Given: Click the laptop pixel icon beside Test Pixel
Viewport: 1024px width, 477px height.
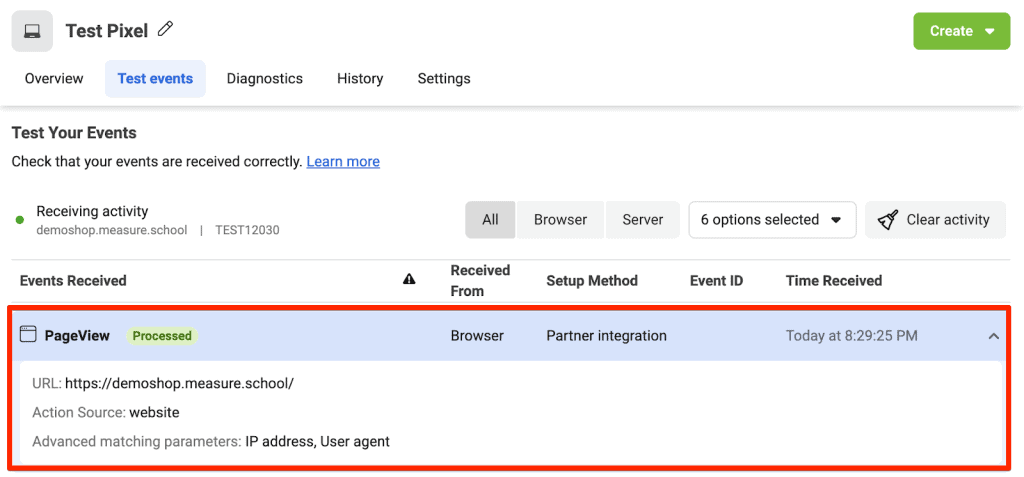Looking at the screenshot, I should click(32, 31).
